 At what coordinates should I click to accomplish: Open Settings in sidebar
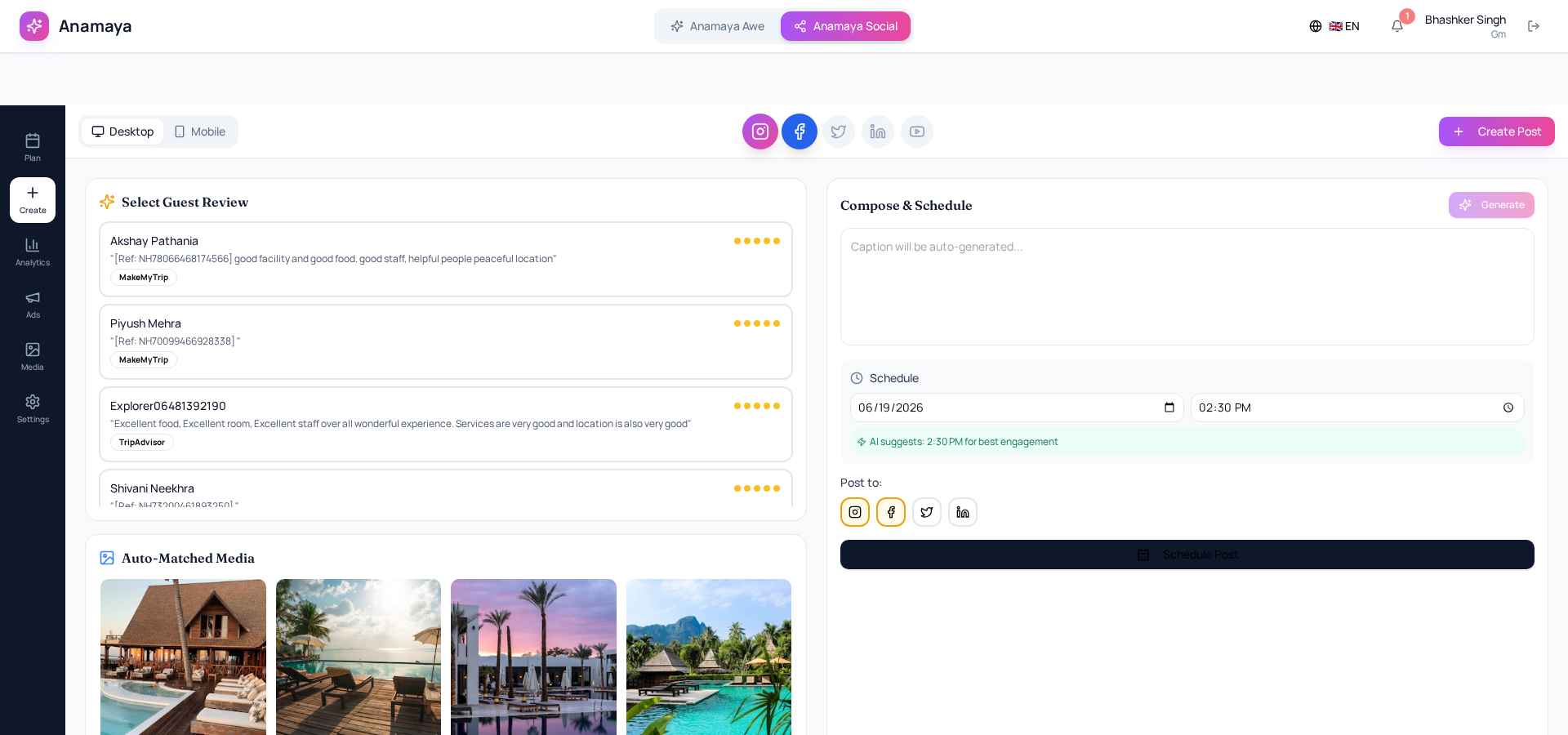(x=33, y=409)
